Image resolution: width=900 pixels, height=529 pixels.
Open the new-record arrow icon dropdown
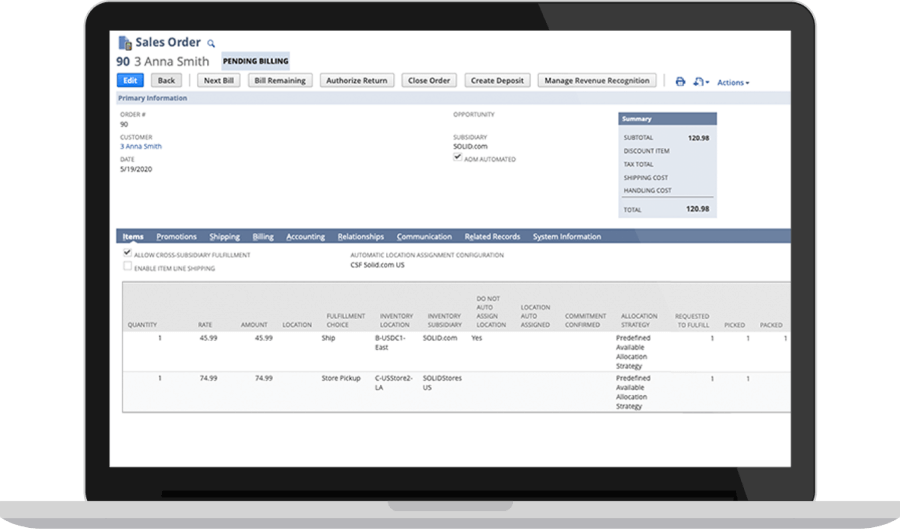point(701,82)
